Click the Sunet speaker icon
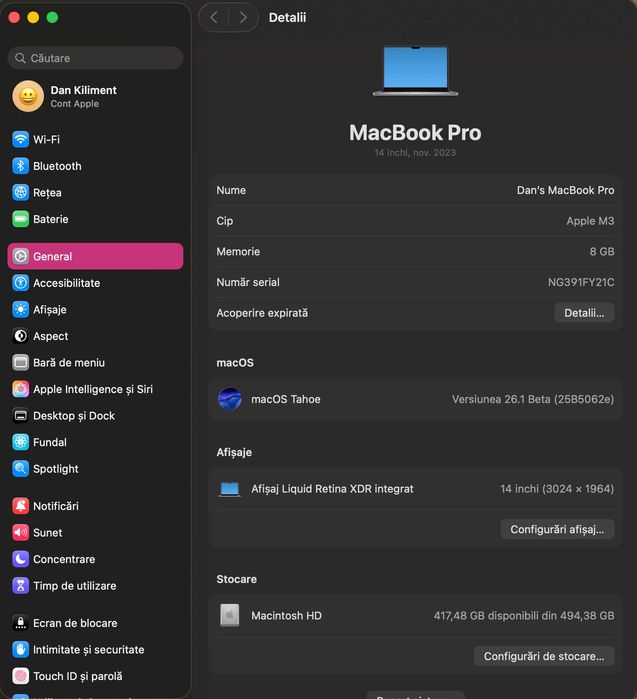This screenshot has width=637, height=699. (21, 533)
